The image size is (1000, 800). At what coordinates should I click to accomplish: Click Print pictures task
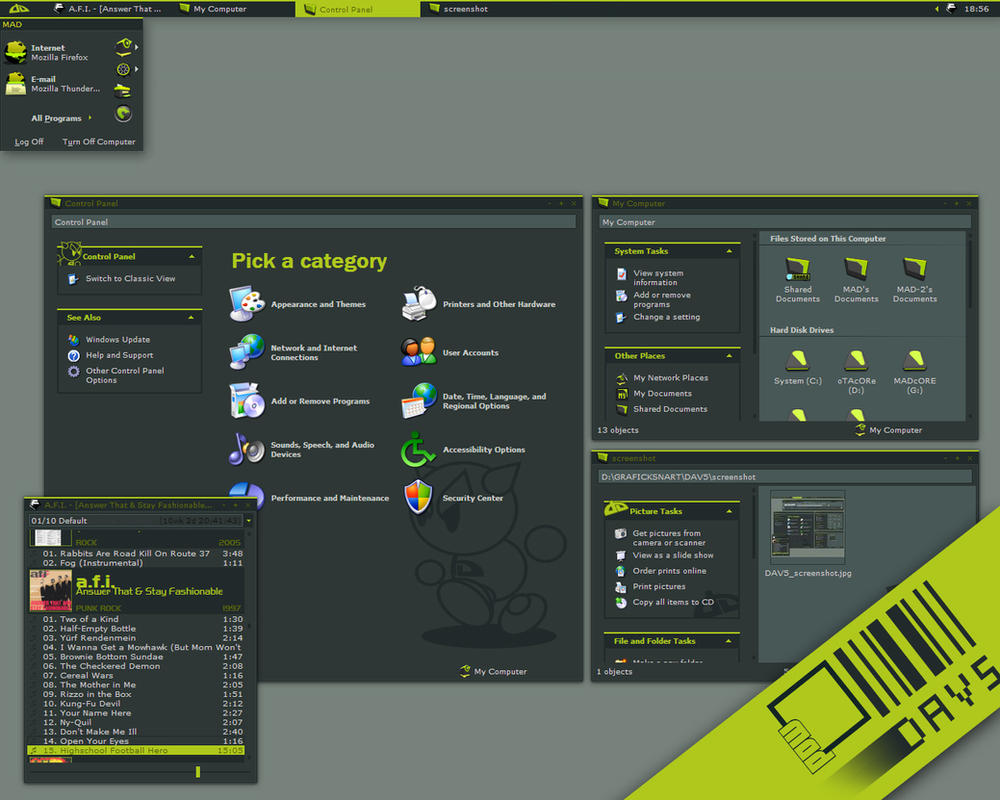659,587
